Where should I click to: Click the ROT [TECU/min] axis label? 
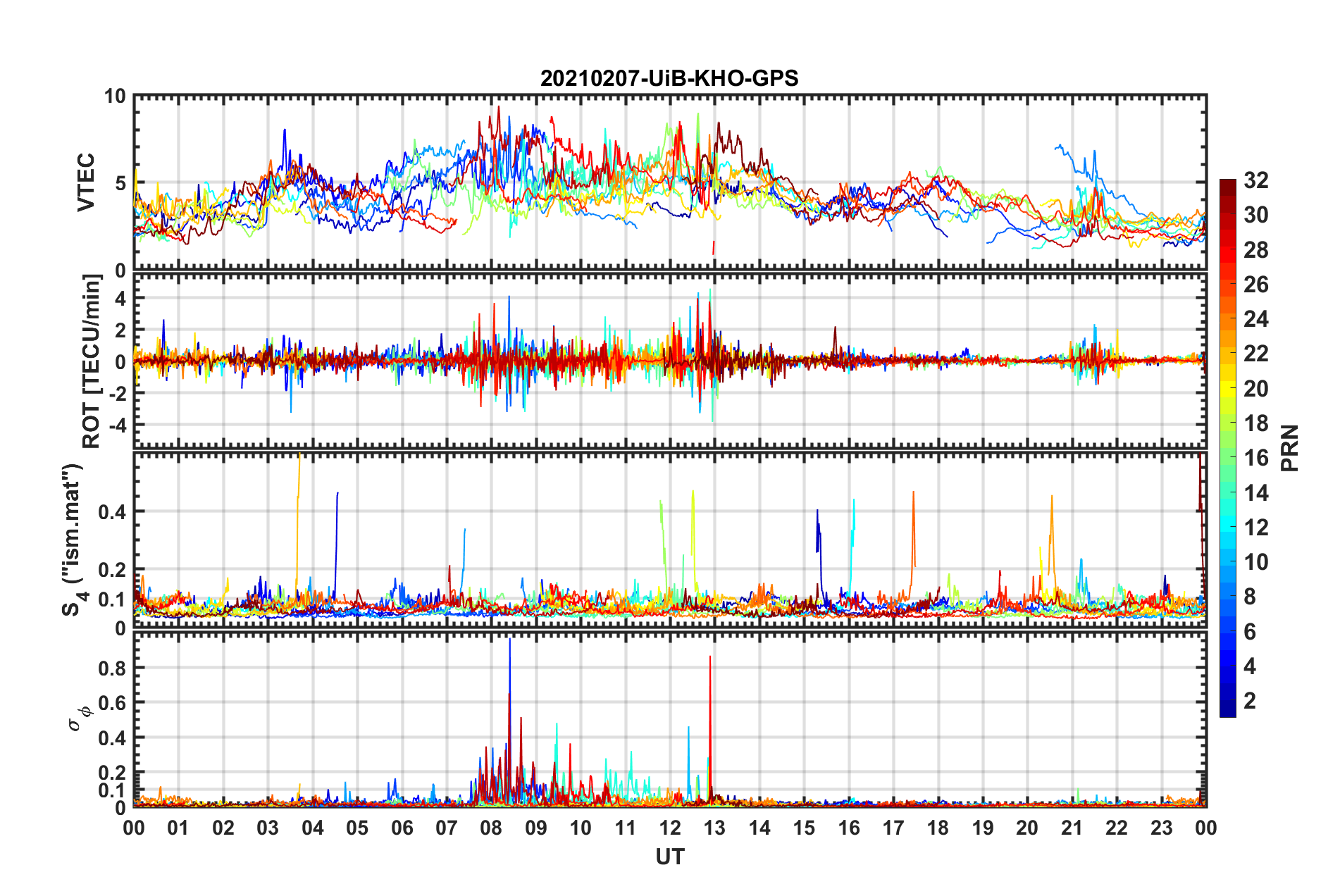[92, 361]
